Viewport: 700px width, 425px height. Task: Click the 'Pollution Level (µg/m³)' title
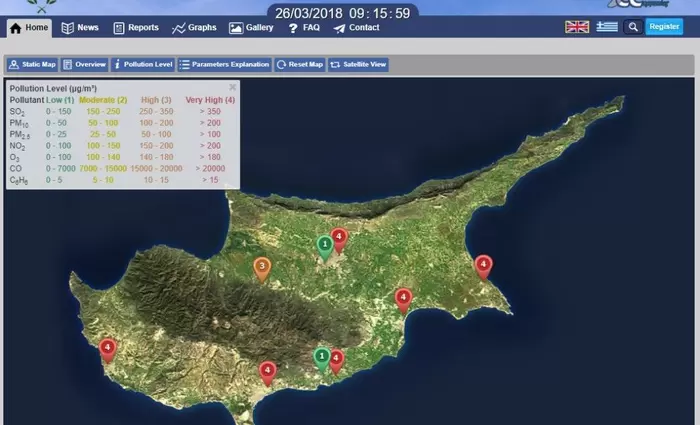(x=53, y=88)
